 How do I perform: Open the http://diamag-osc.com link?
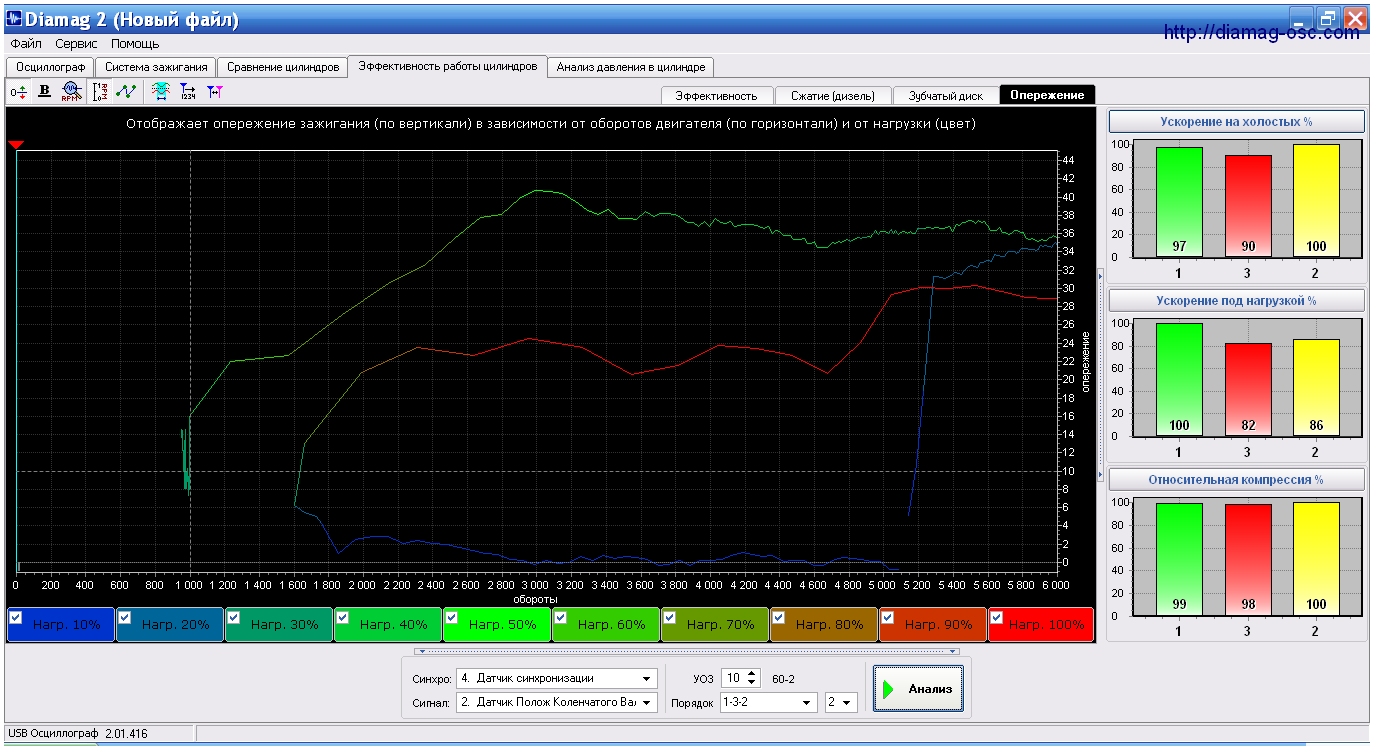pos(1262,32)
